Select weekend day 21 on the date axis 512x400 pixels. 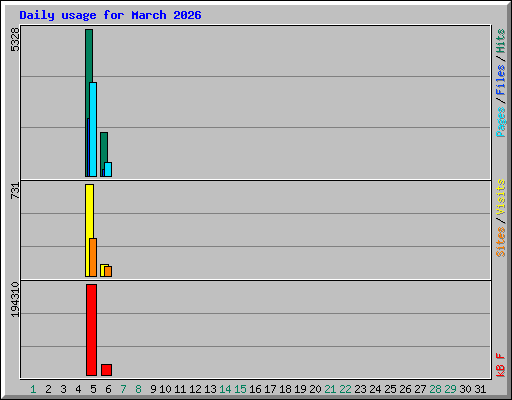330,389
